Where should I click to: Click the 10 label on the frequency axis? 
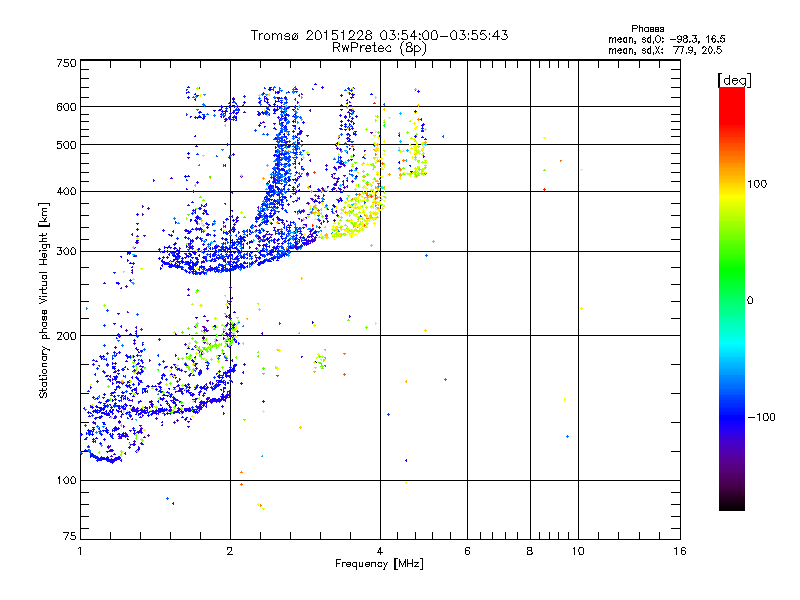(x=578, y=552)
